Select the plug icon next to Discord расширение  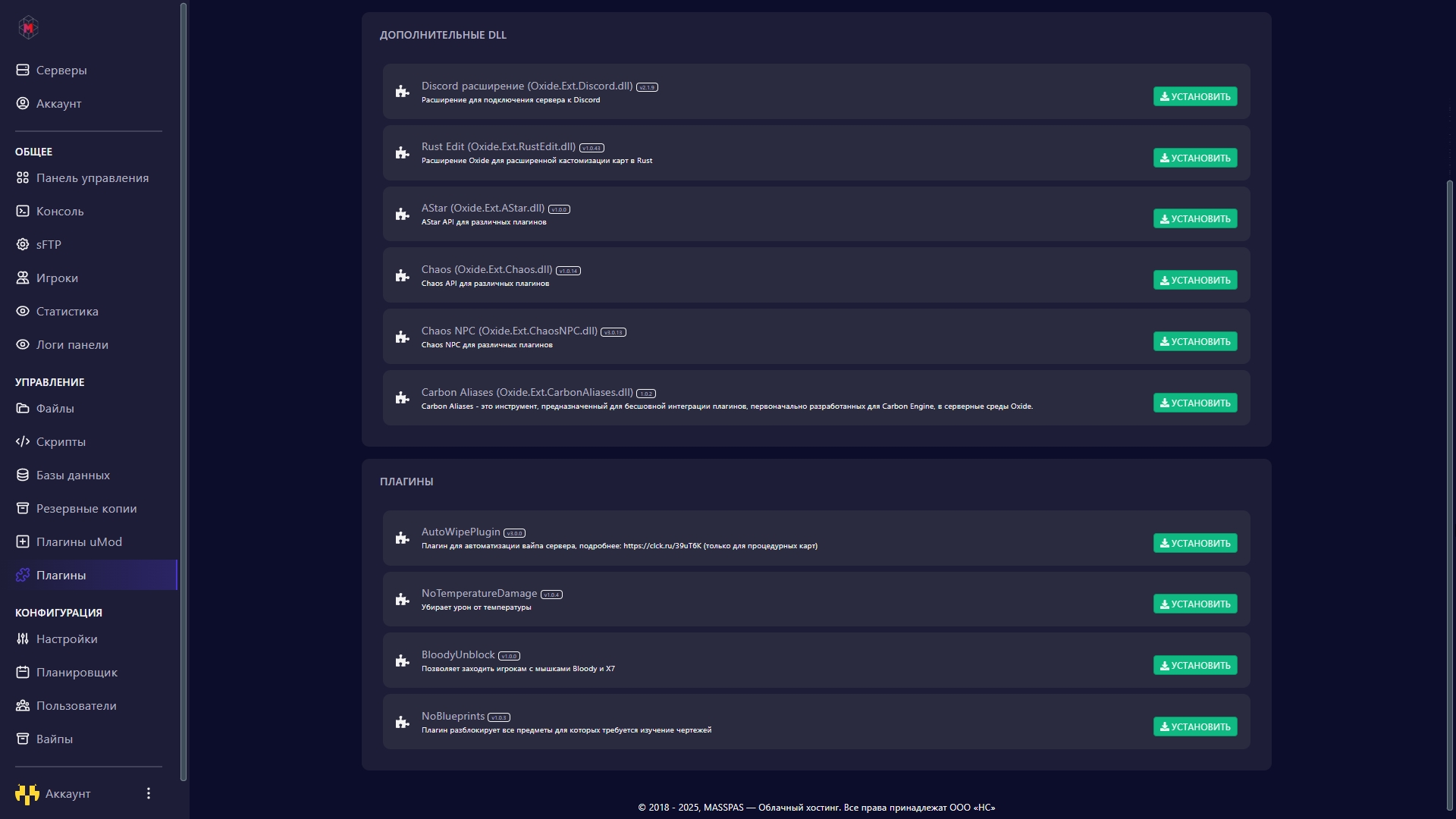tap(403, 91)
